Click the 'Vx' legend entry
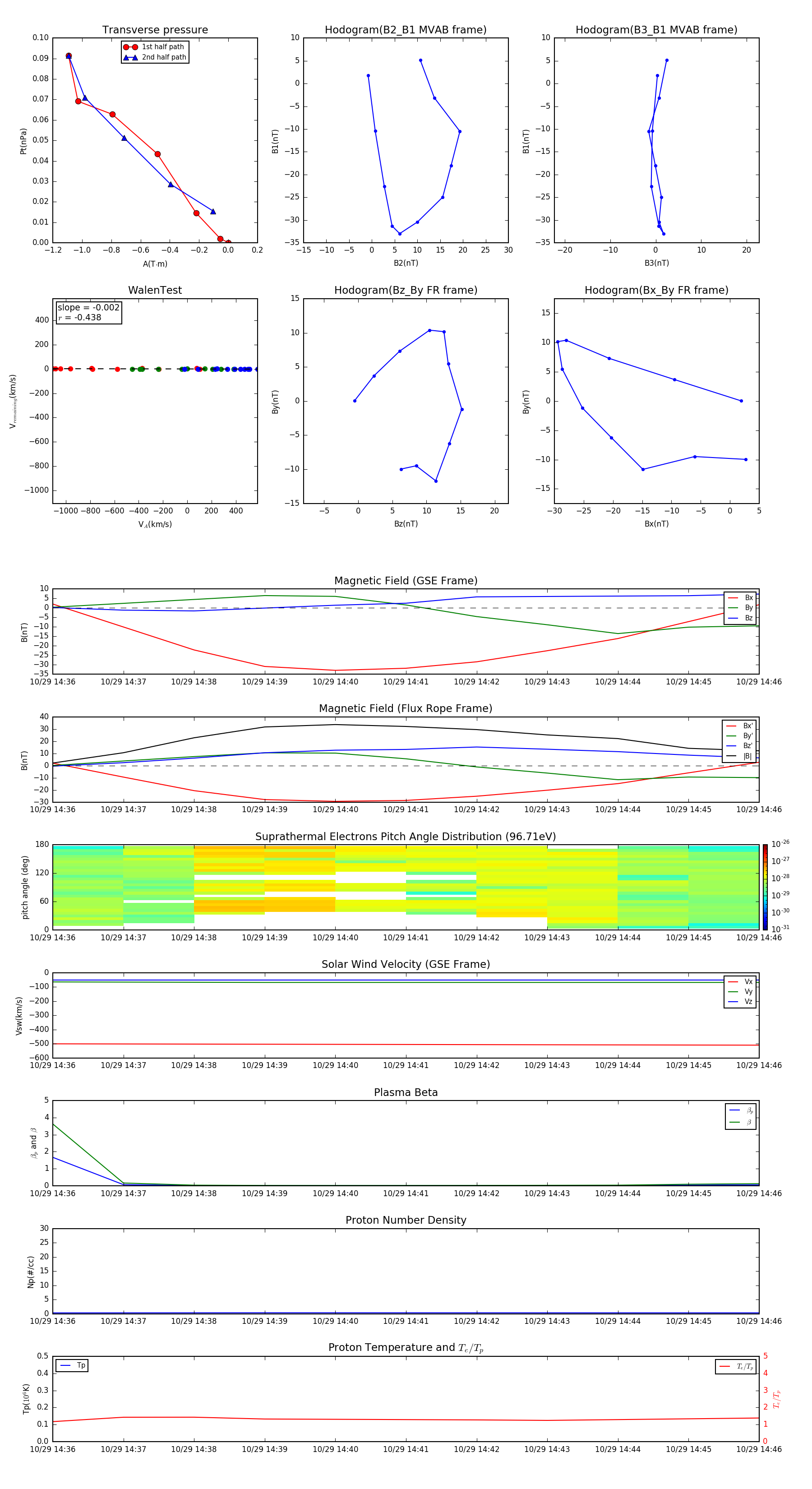 coord(740,981)
